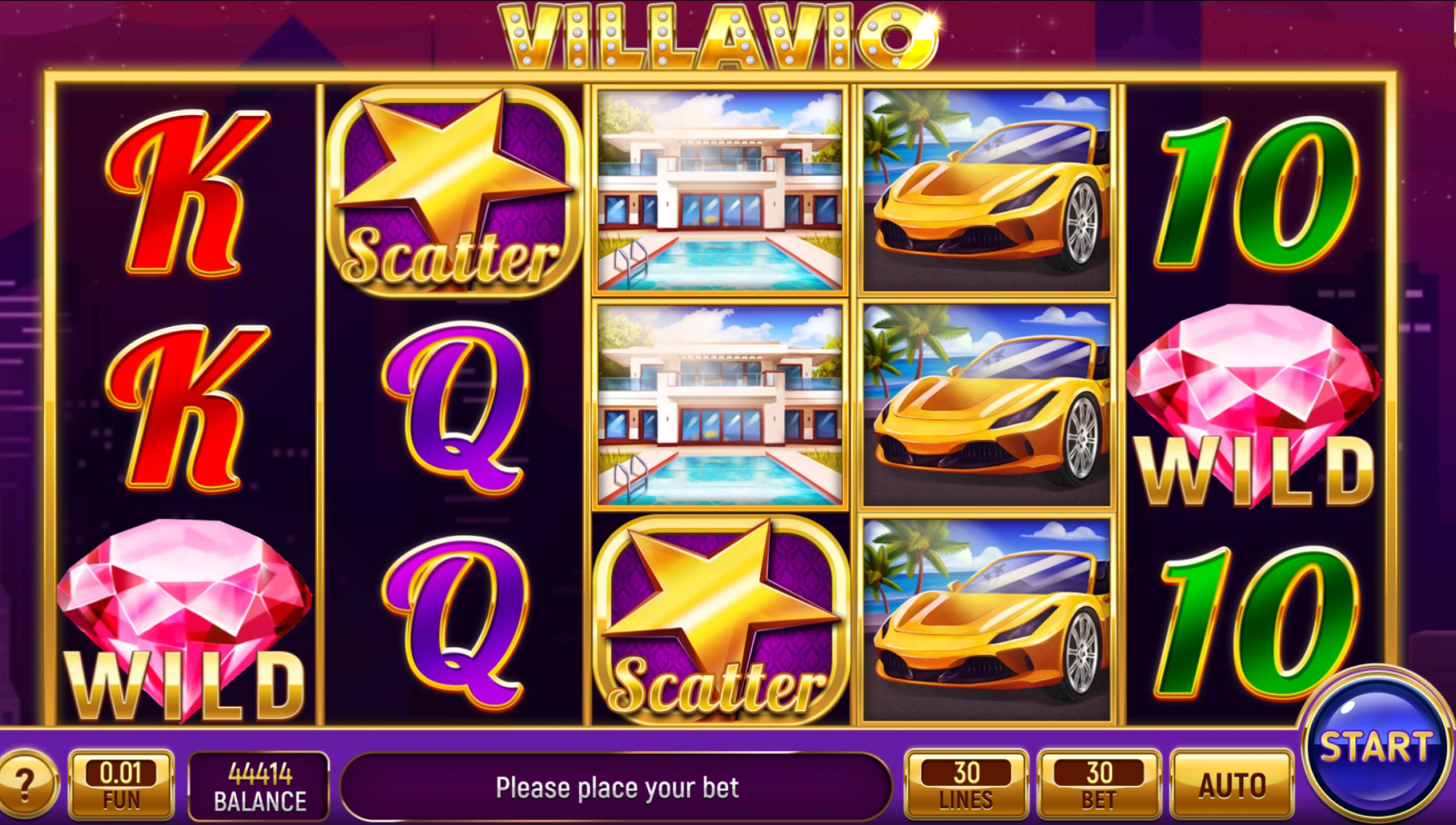Click the top green 10 symbol
The width and height of the screenshot is (1456, 825).
pyautogui.click(x=1255, y=193)
